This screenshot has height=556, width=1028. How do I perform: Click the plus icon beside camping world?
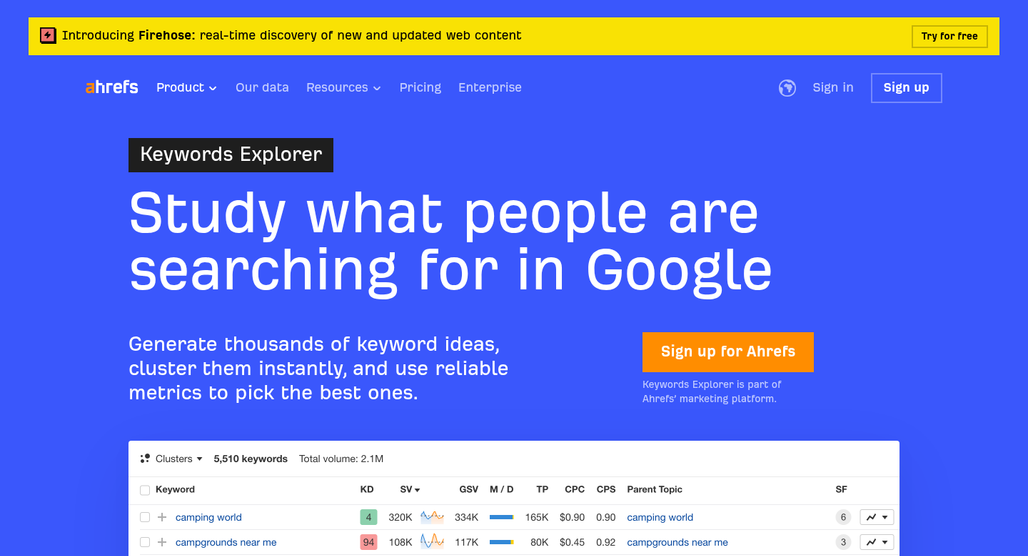click(x=162, y=518)
